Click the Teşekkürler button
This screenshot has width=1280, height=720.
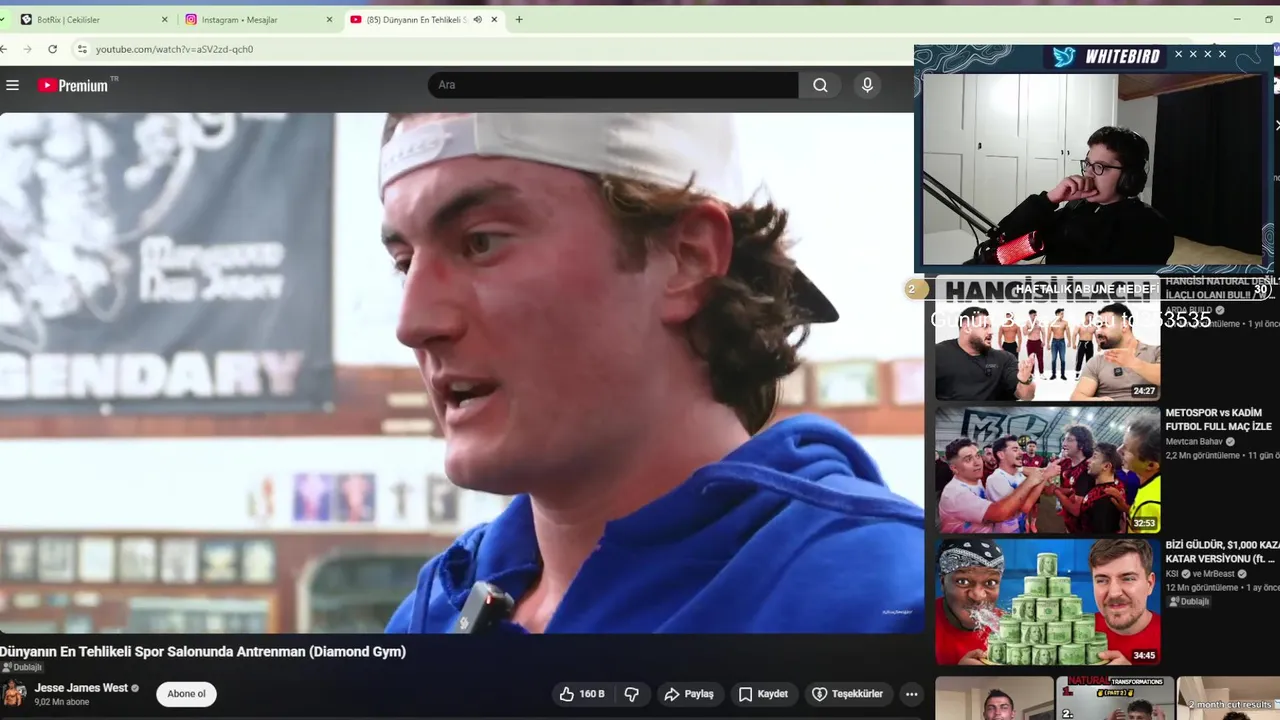coord(847,694)
